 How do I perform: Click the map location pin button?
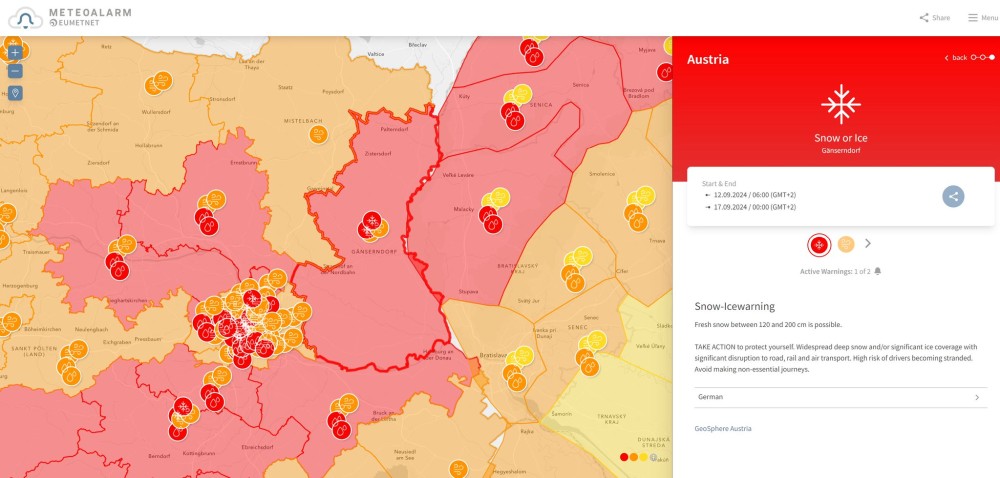[x=15, y=93]
